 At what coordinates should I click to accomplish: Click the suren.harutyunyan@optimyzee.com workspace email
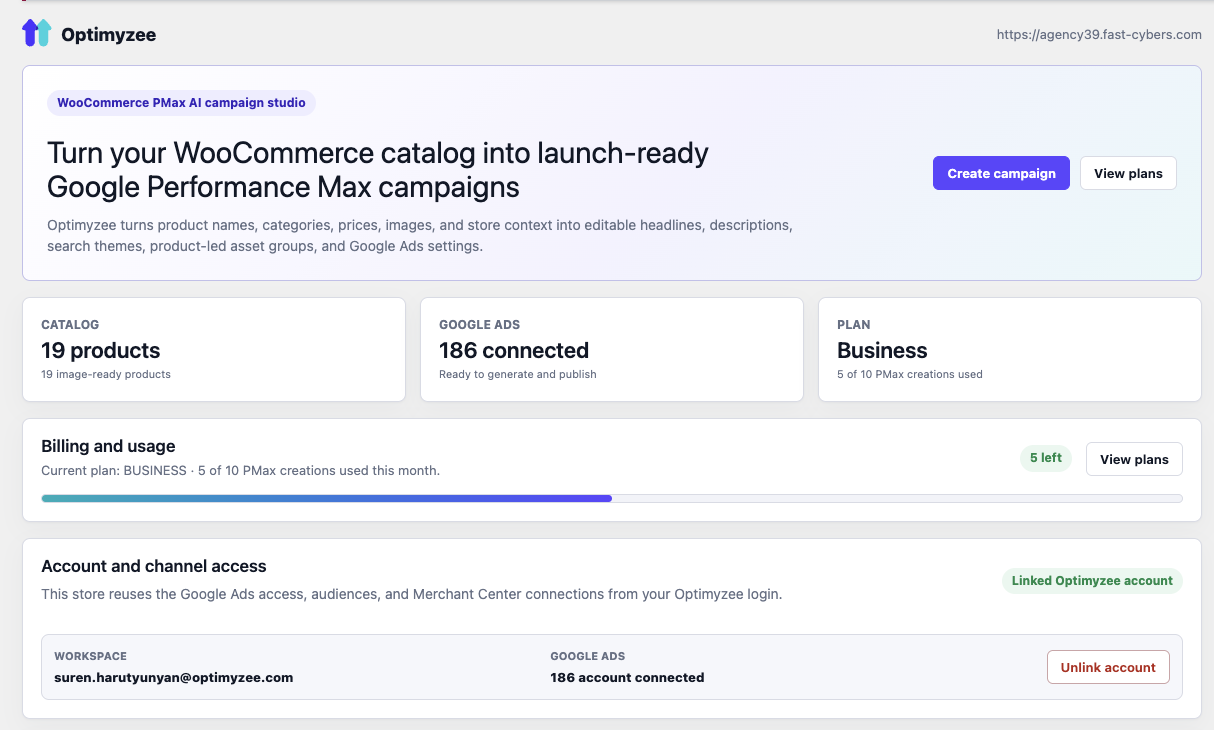pos(174,677)
